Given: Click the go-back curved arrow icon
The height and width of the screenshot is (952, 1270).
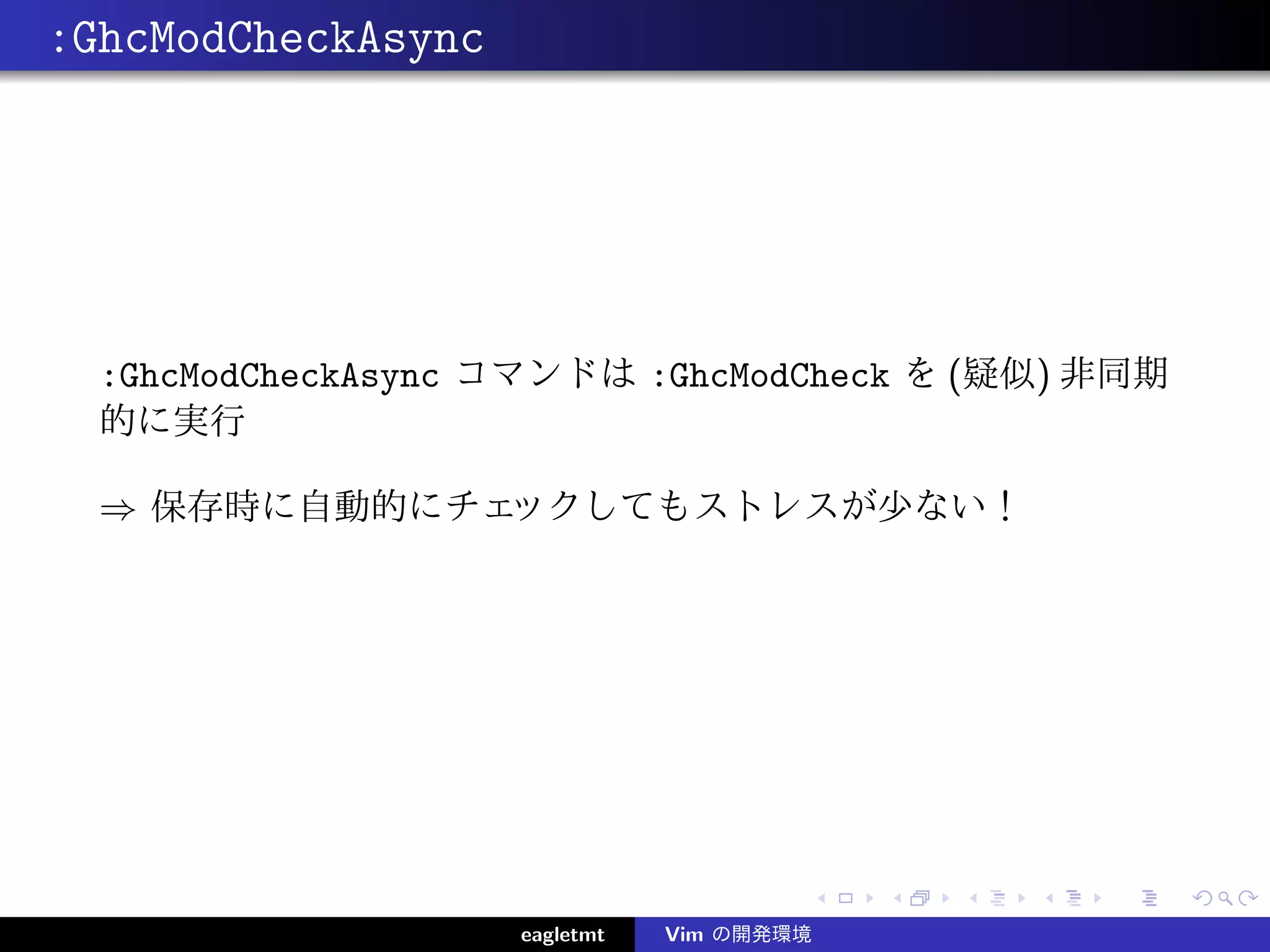Looking at the screenshot, I should 1202,898.
